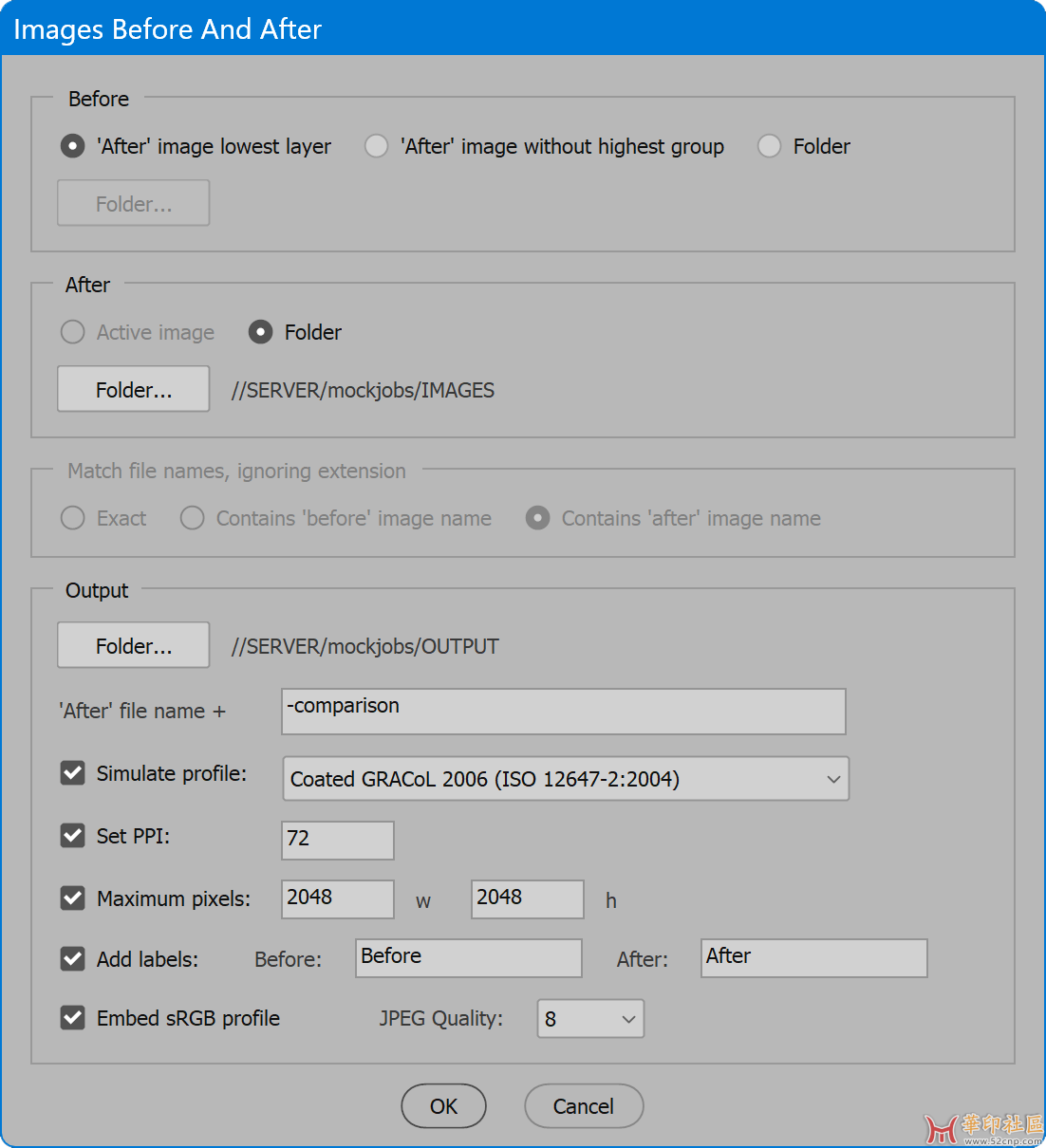
Task: Click the Cancel button
Action: point(584,1106)
